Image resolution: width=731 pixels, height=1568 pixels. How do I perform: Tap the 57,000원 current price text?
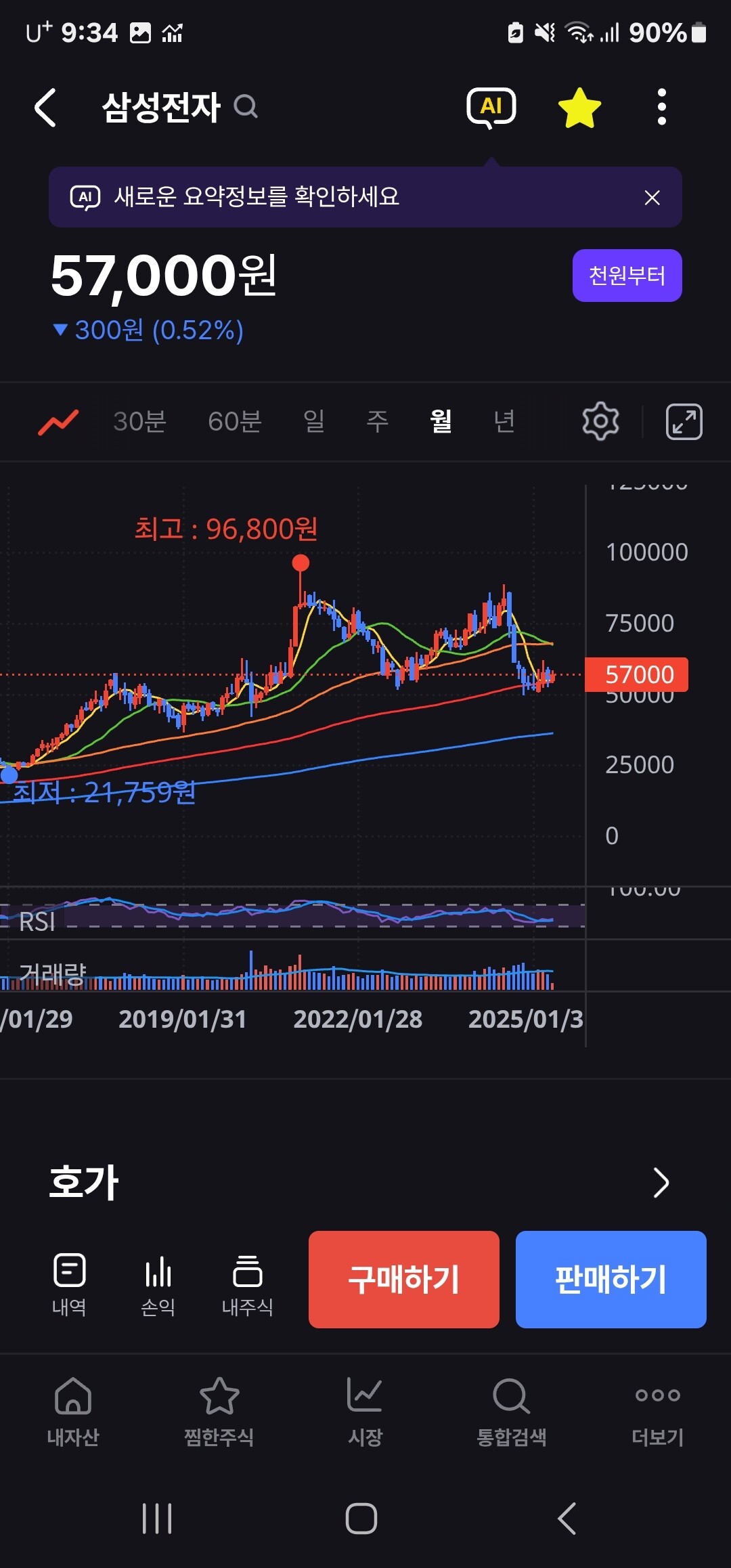tap(164, 276)
